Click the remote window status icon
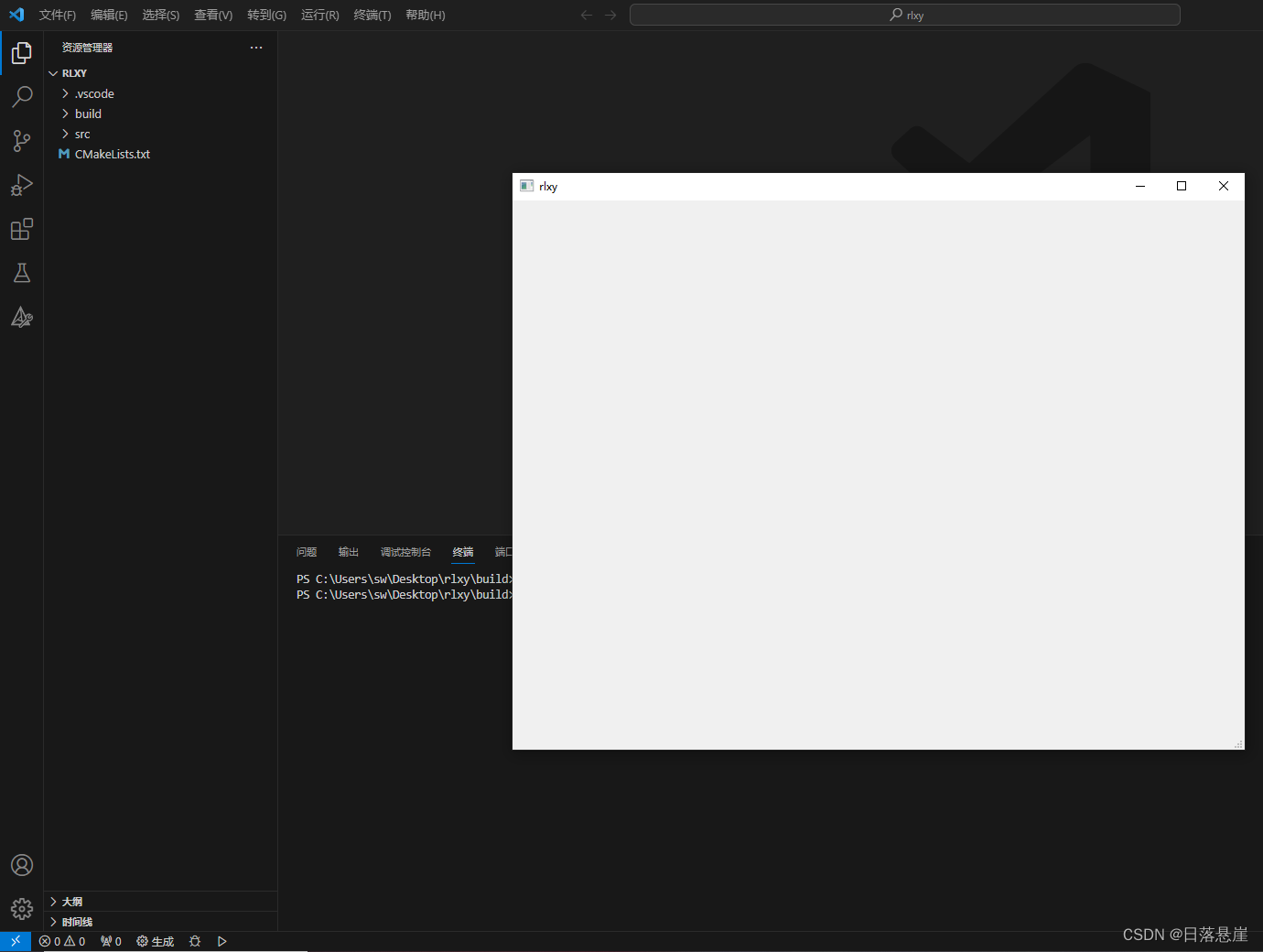The height and width of the screenshot is (952, 1263). [x=16, y=941]
